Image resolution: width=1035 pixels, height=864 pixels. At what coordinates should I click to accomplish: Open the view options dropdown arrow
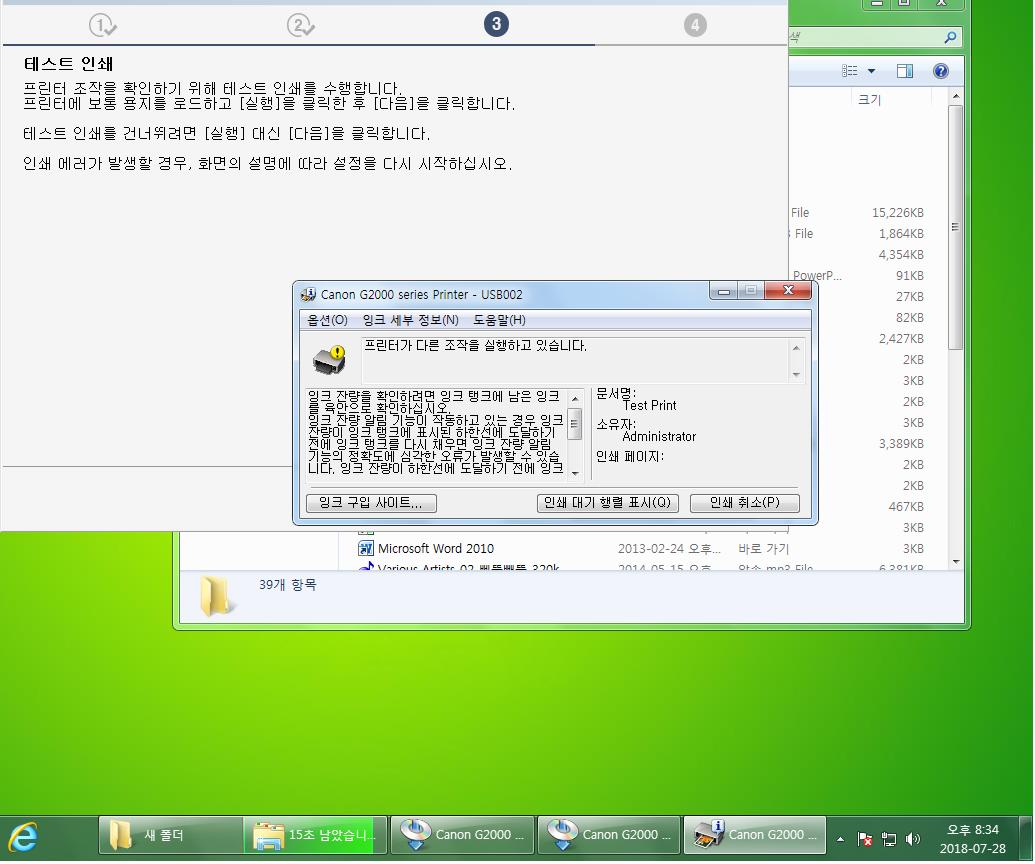pyautogui.click(x=871, y=71)
